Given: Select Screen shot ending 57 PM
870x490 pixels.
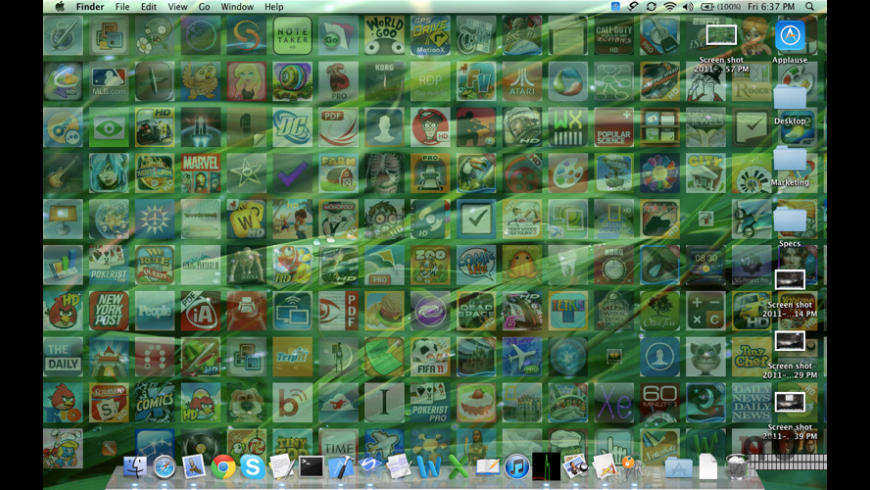Looking at the screenshot, I should tap(721, 36).
